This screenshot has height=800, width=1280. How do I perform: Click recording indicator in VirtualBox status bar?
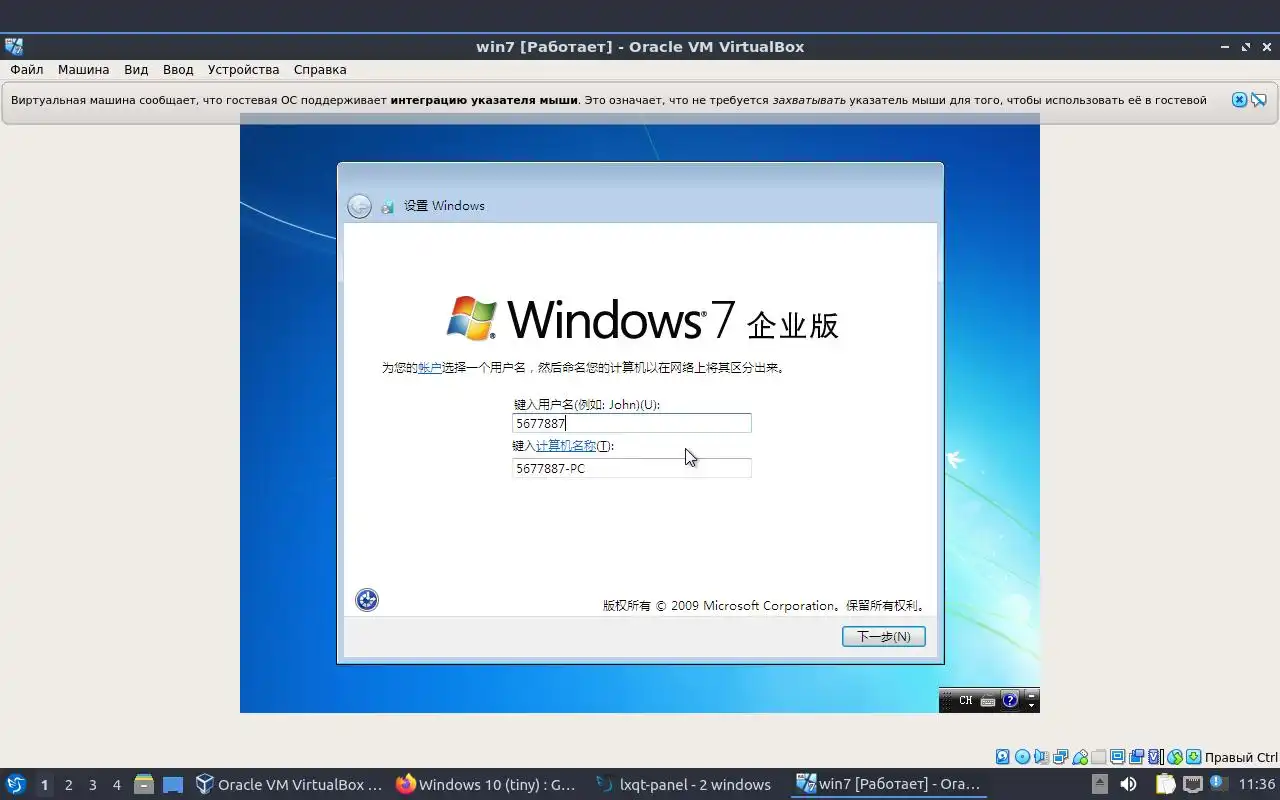(x=1136, y=757)
